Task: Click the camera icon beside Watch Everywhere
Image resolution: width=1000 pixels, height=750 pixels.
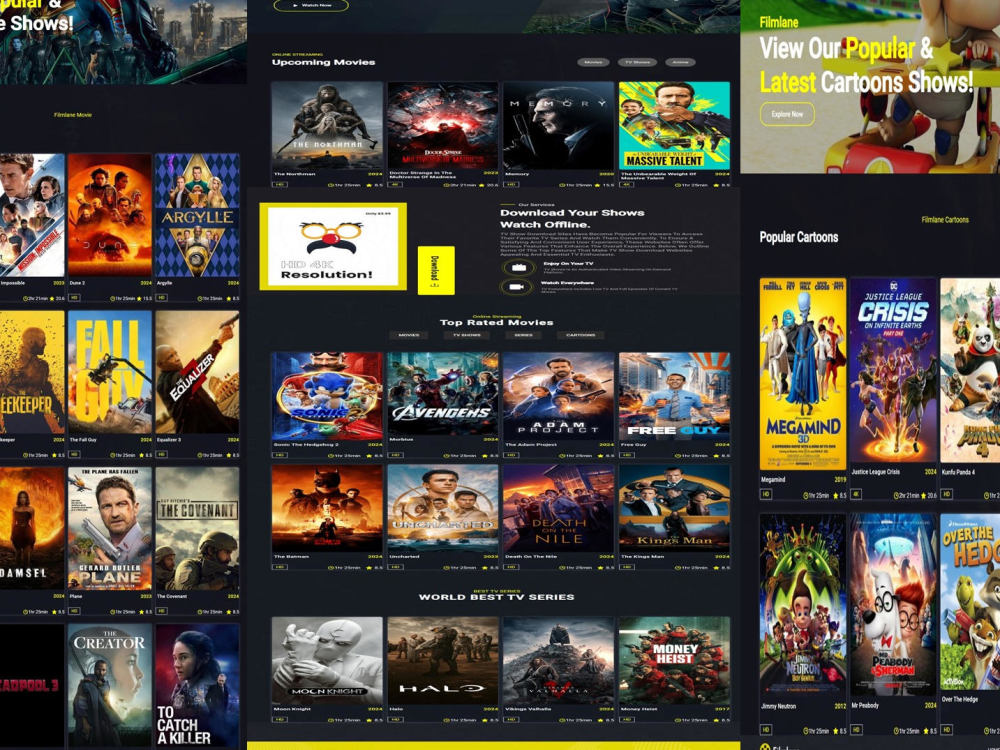Action: coord(518,287)
